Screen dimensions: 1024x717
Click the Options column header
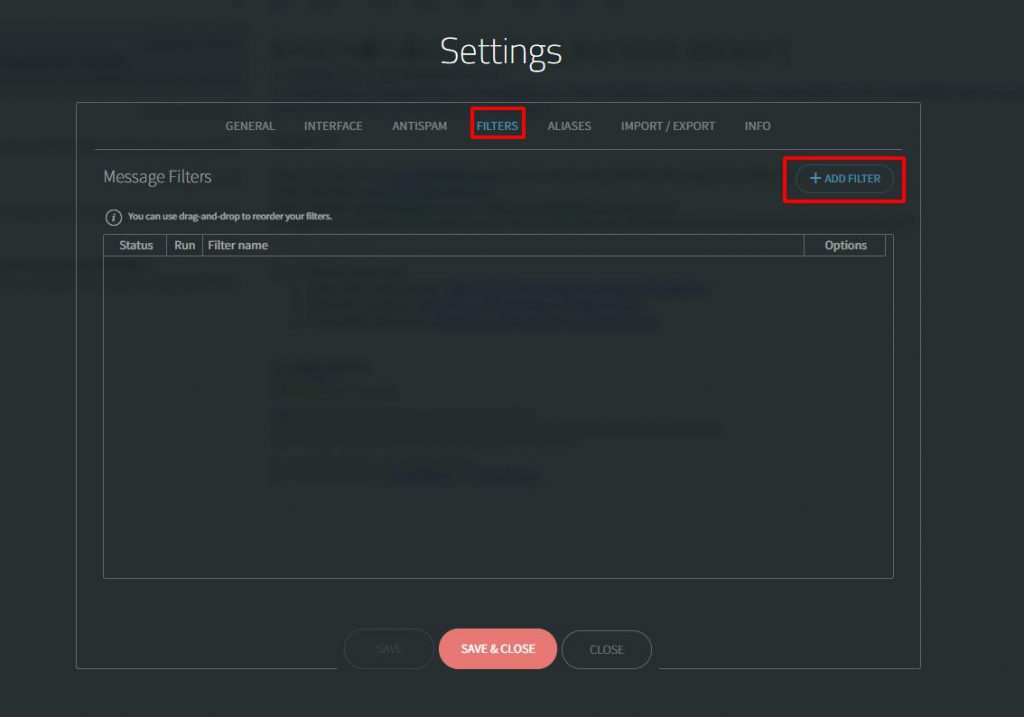tap(845, 245)
